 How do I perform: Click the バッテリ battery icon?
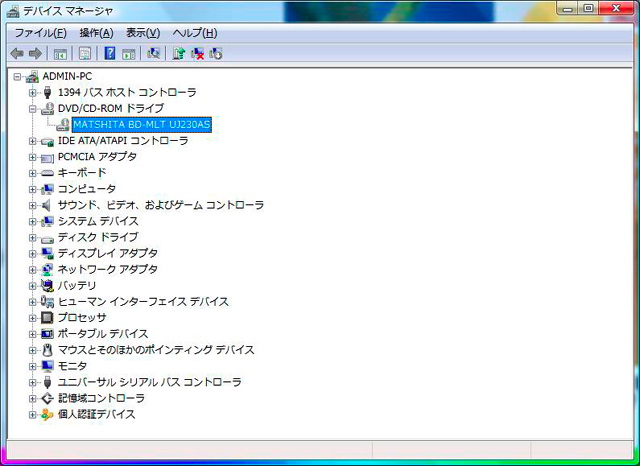(x=47, y=286)
